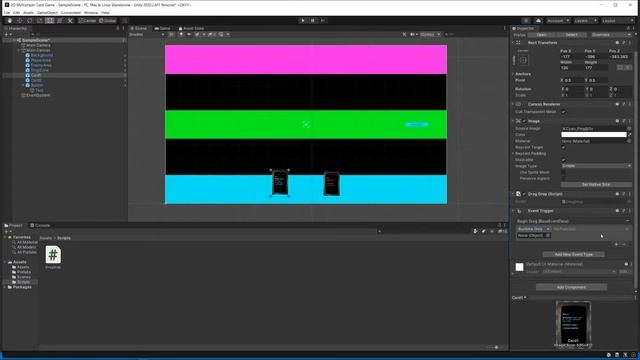Open cloud services icon in toolbar

click(538, 20)
